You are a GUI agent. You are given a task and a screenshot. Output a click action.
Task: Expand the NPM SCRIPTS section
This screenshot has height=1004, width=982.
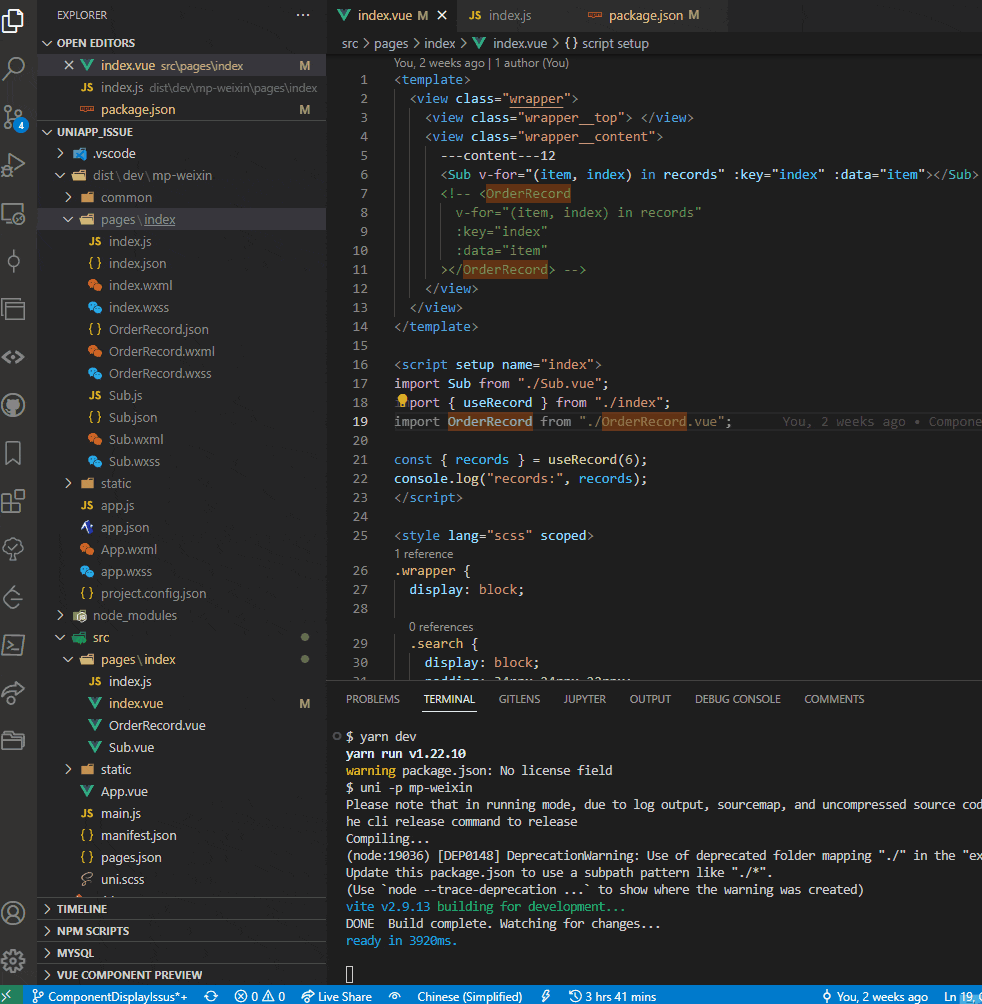93,931
